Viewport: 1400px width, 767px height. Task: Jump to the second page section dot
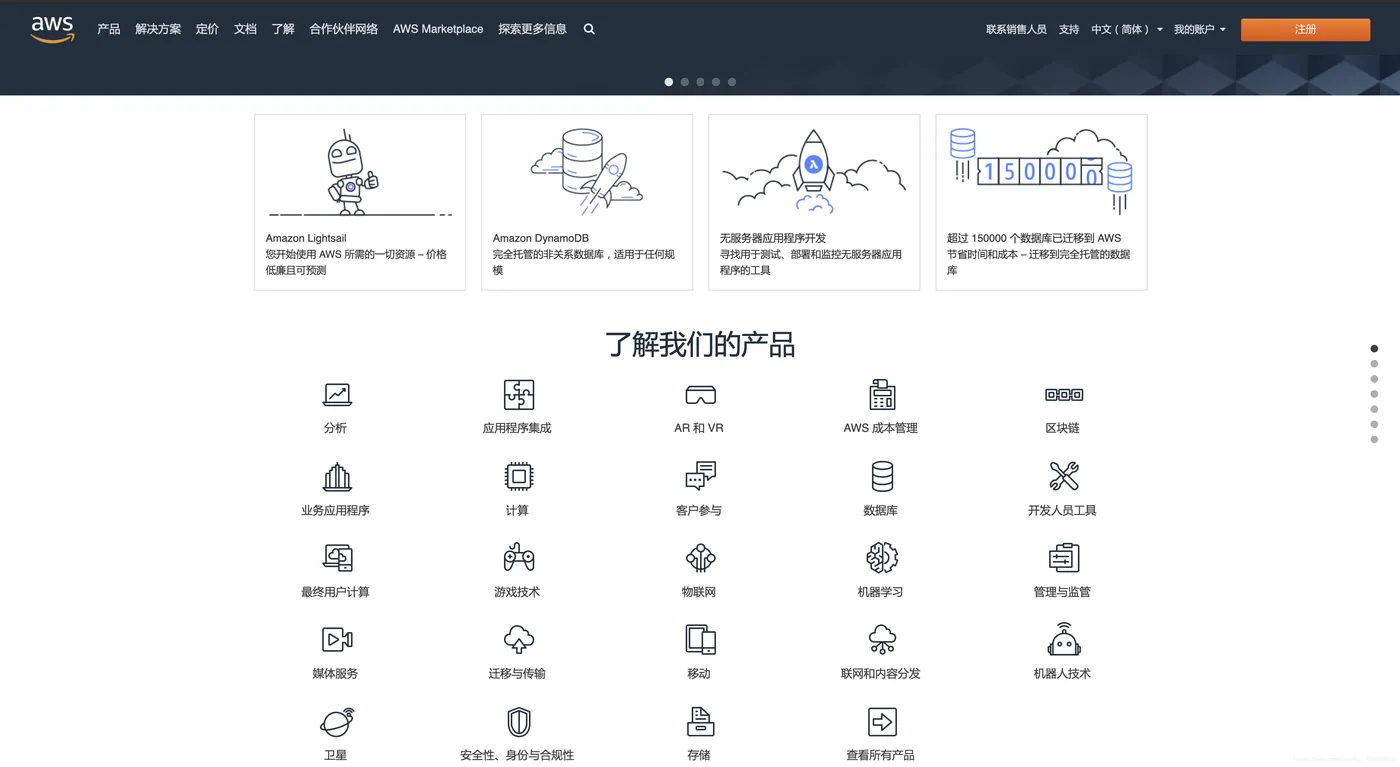pyautogui.click(x=1374, y=364)
